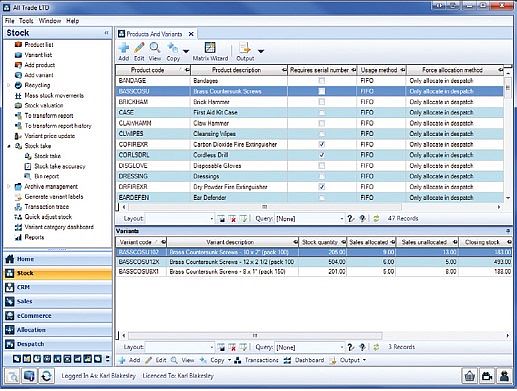Open Stock valuation item

[x=44, y=105]
